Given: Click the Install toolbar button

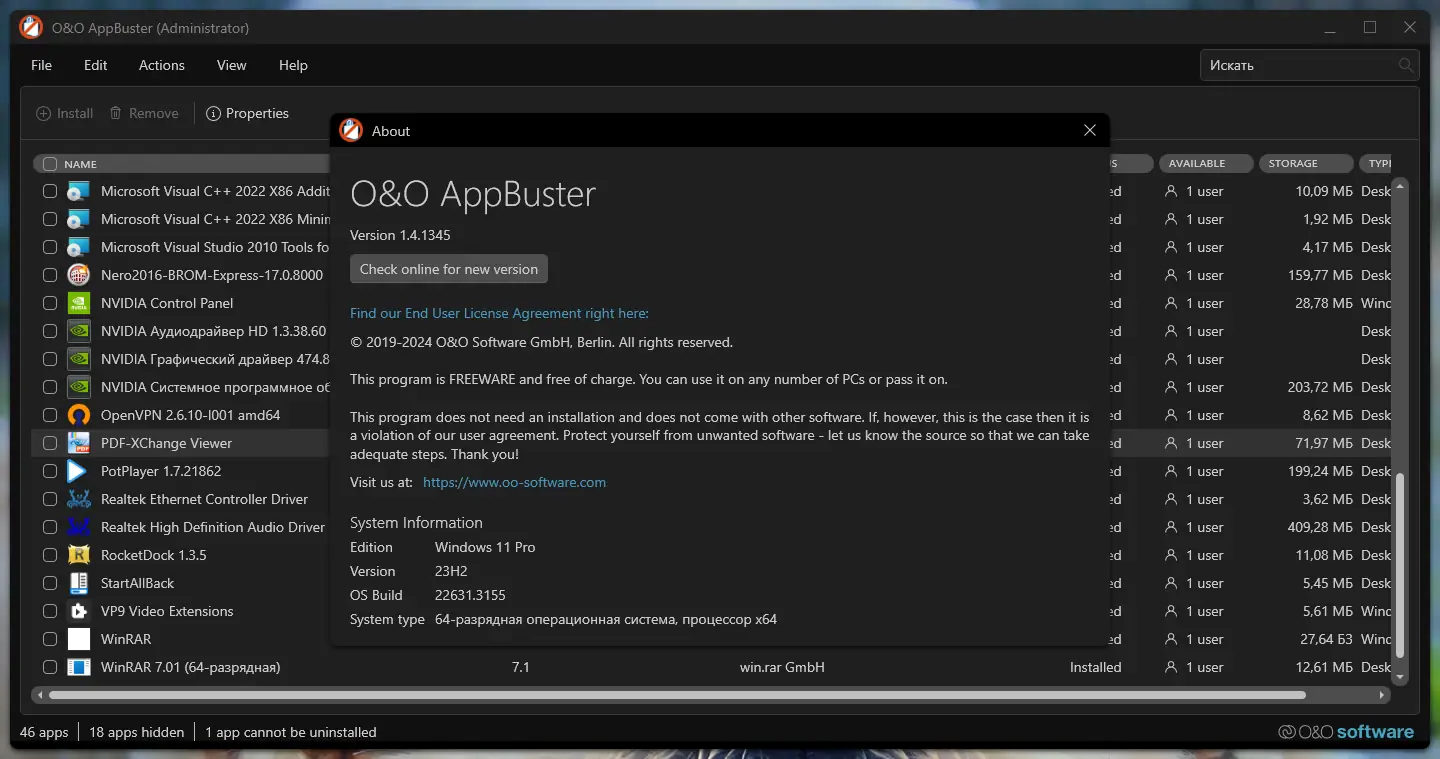Looking at the screenshot, I should tap(65, 114).
